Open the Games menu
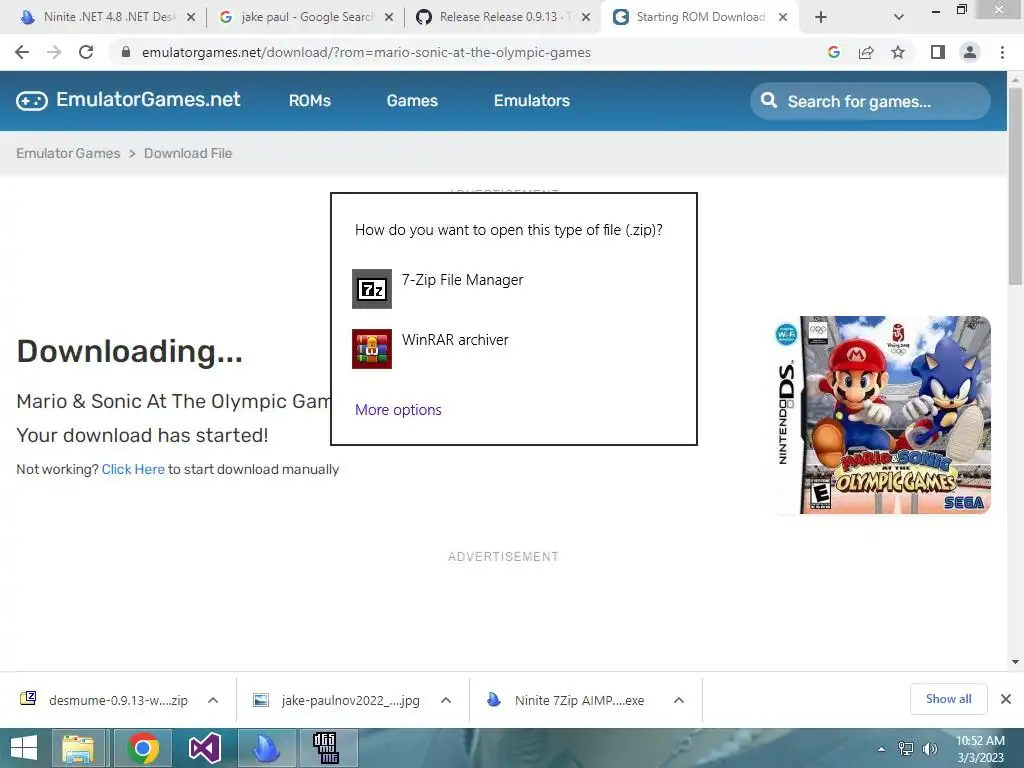 pos(412,101)
